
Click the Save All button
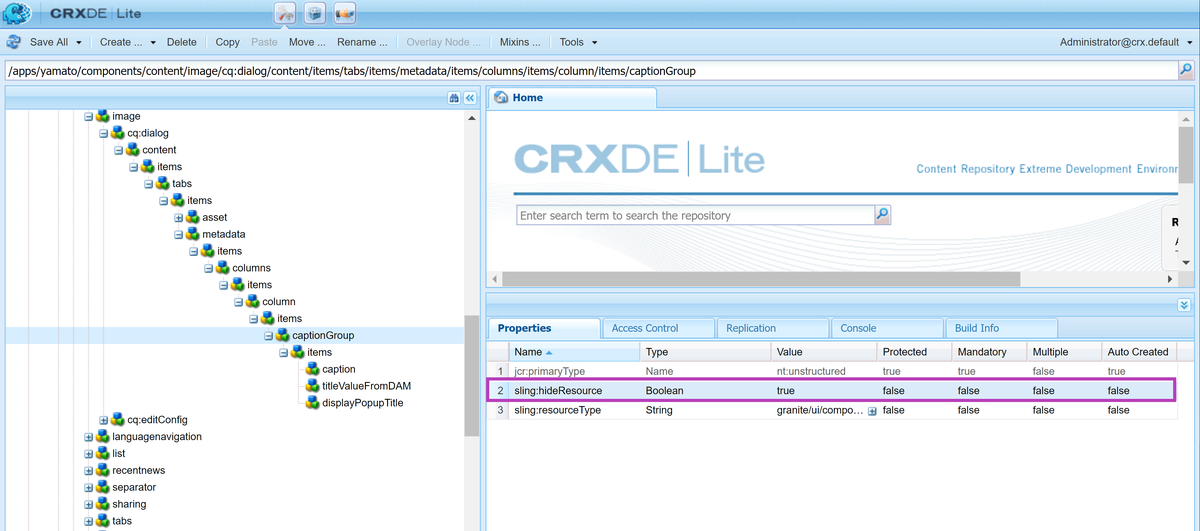pos(49,42)
